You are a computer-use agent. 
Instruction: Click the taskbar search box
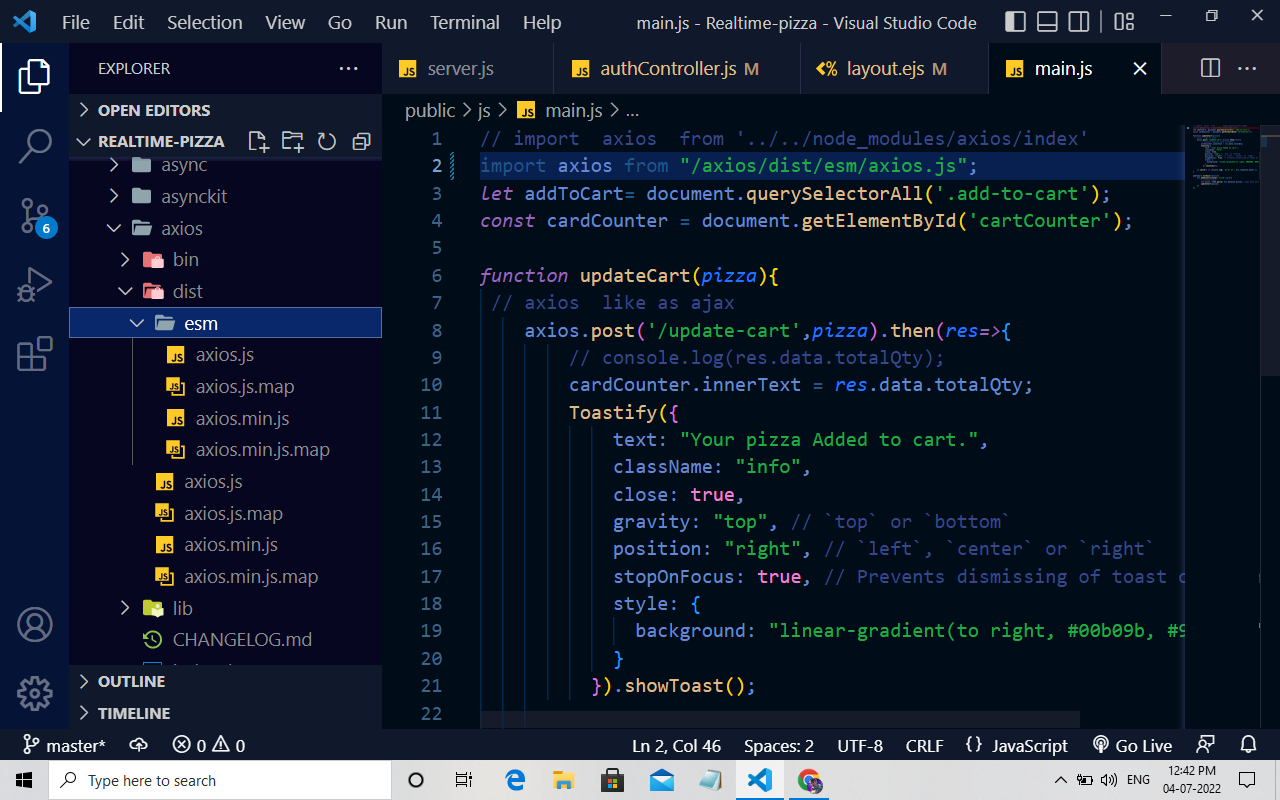click(222, 780)
